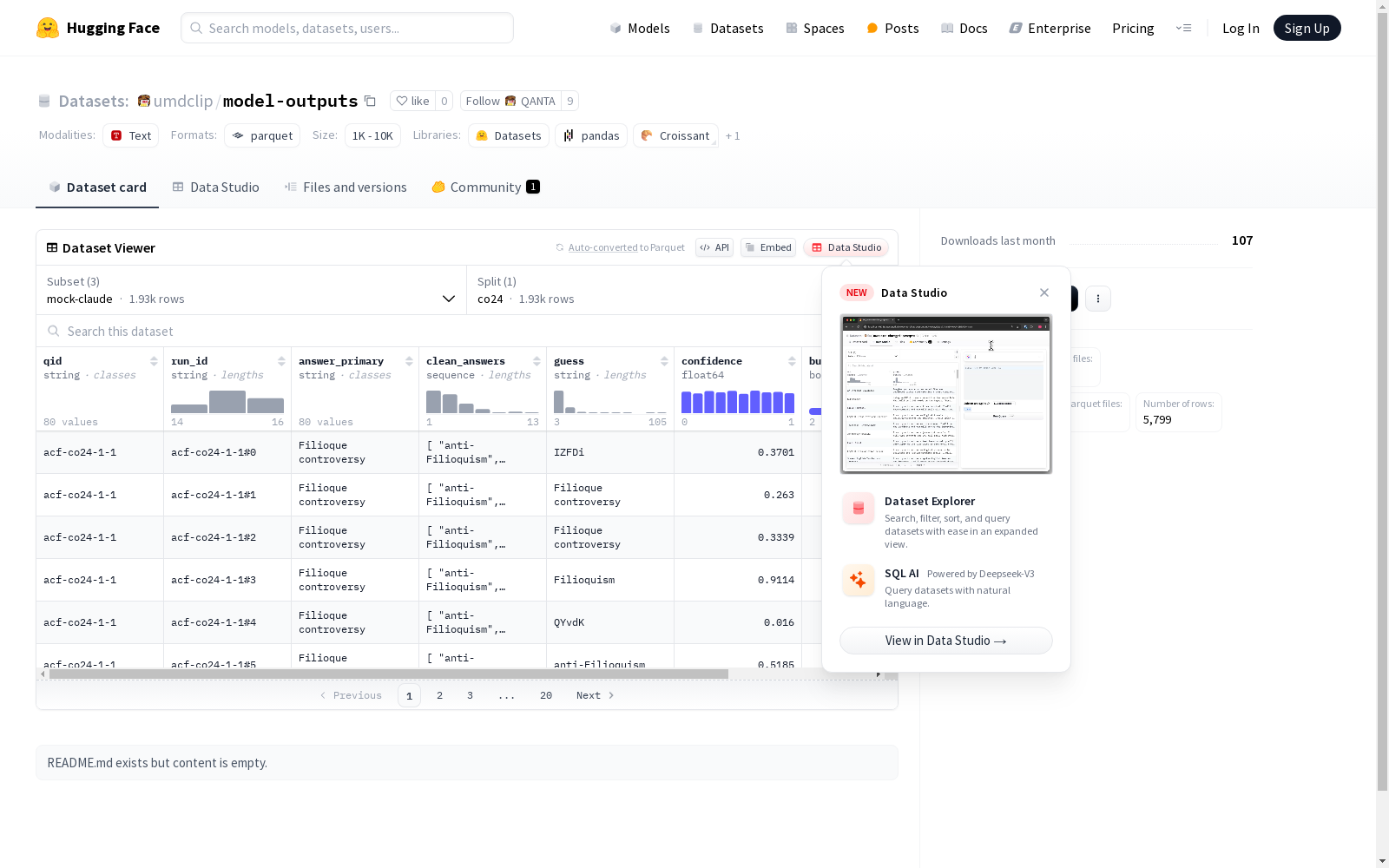Open the Files and versions tab
The image size is (1389, 868).
click(346, 187)
